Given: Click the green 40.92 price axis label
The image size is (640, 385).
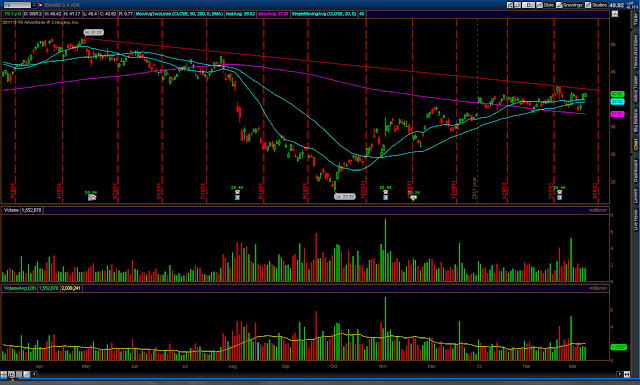Looking at the screenshot, I should coord(617,94).
